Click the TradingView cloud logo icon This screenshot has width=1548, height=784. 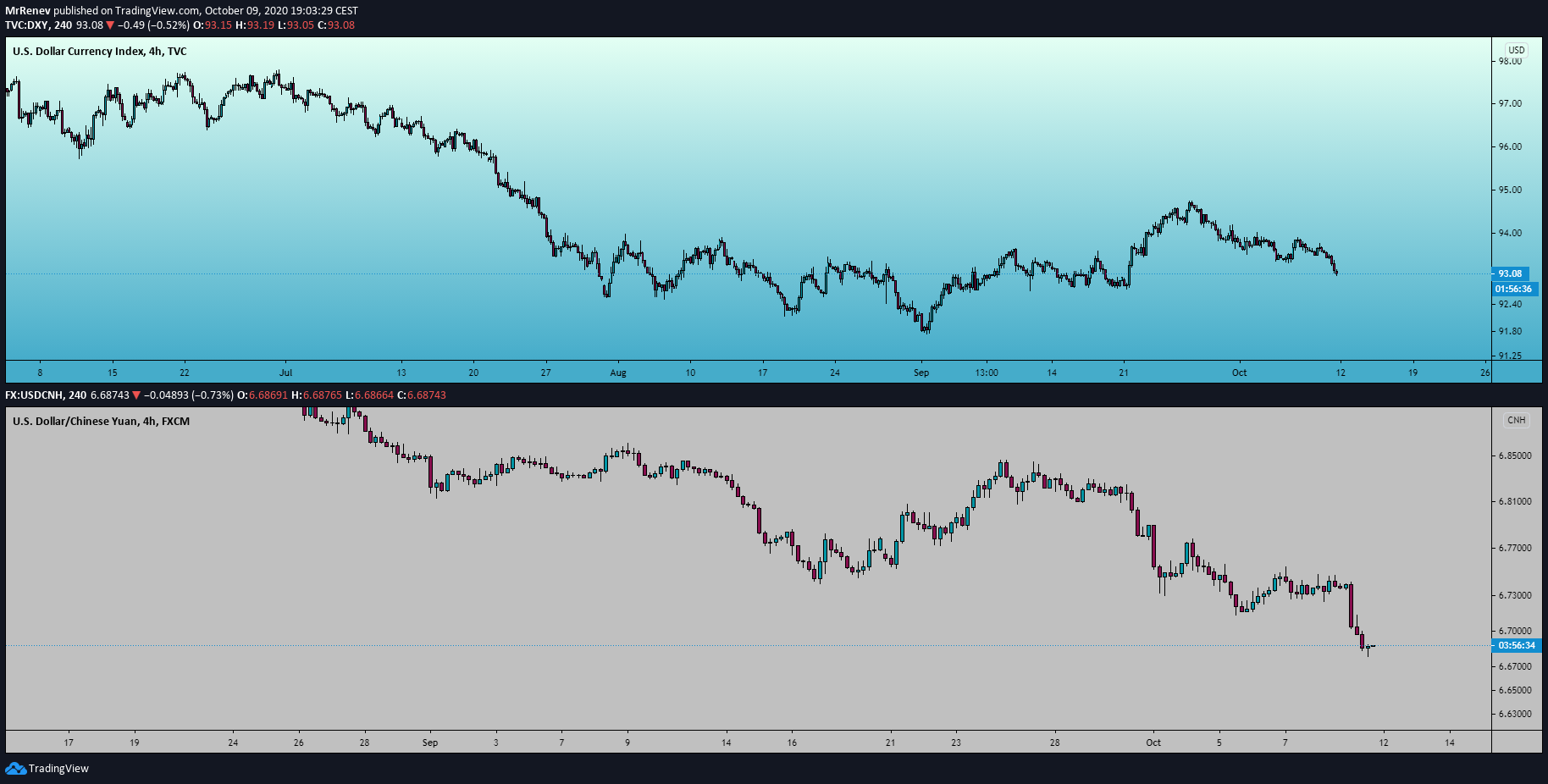click(x=15, y=768)
